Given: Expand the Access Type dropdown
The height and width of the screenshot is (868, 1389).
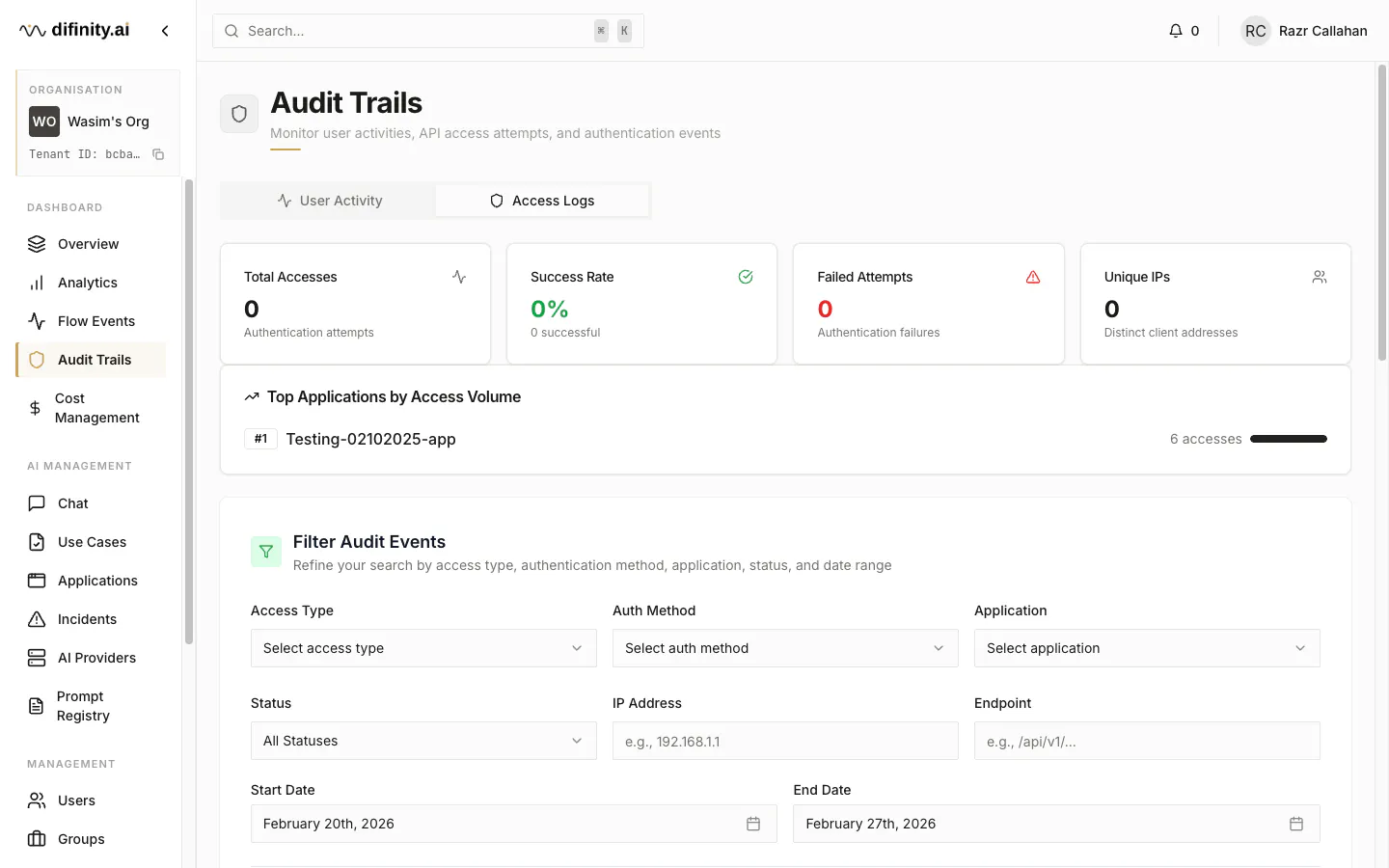Looking at the screenshot, I should [x=423, y=648].
